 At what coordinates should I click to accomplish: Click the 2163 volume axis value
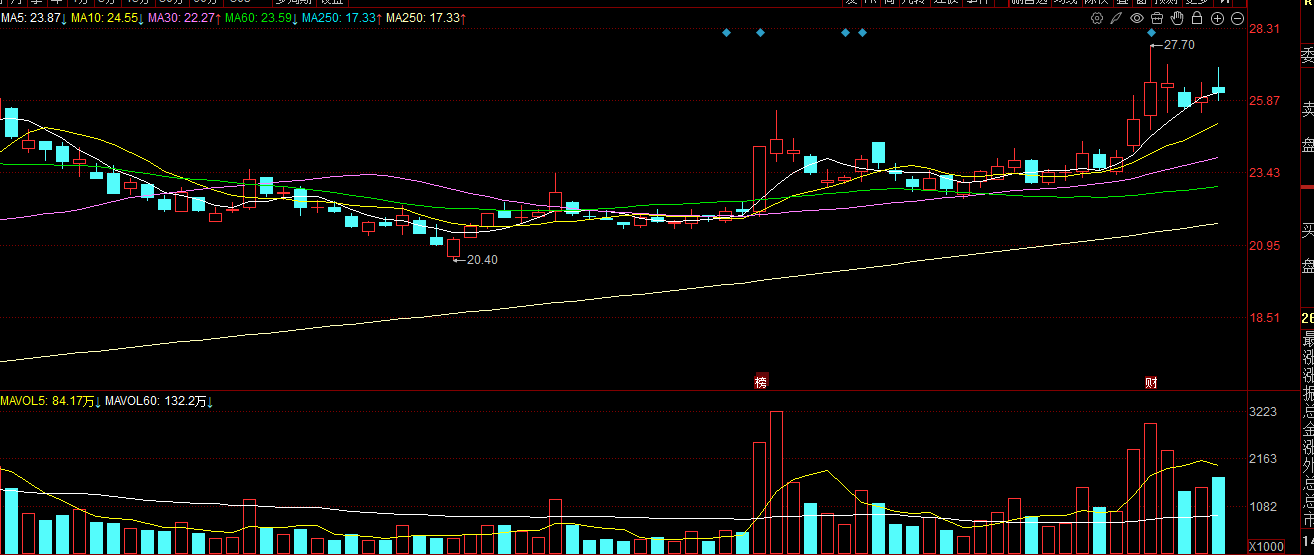(x=1264, y=459)
